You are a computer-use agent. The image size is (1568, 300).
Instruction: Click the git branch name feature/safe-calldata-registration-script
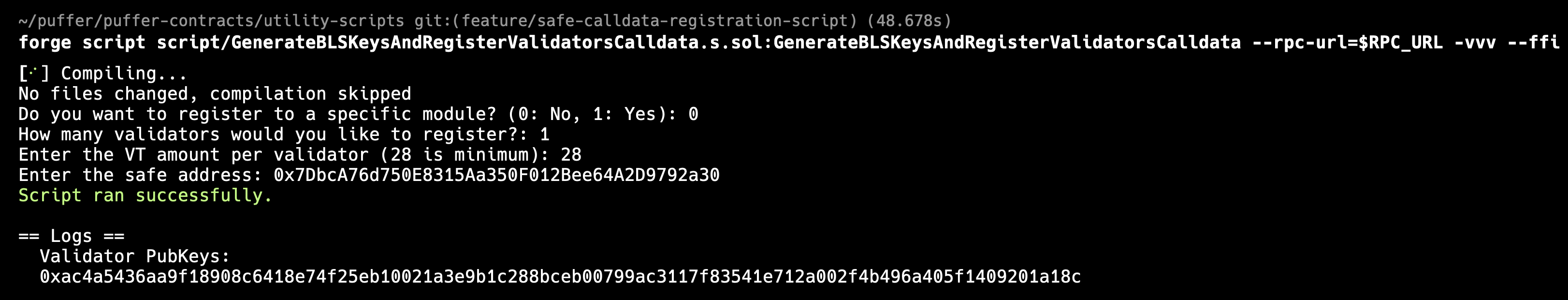(x=654, y=21)
